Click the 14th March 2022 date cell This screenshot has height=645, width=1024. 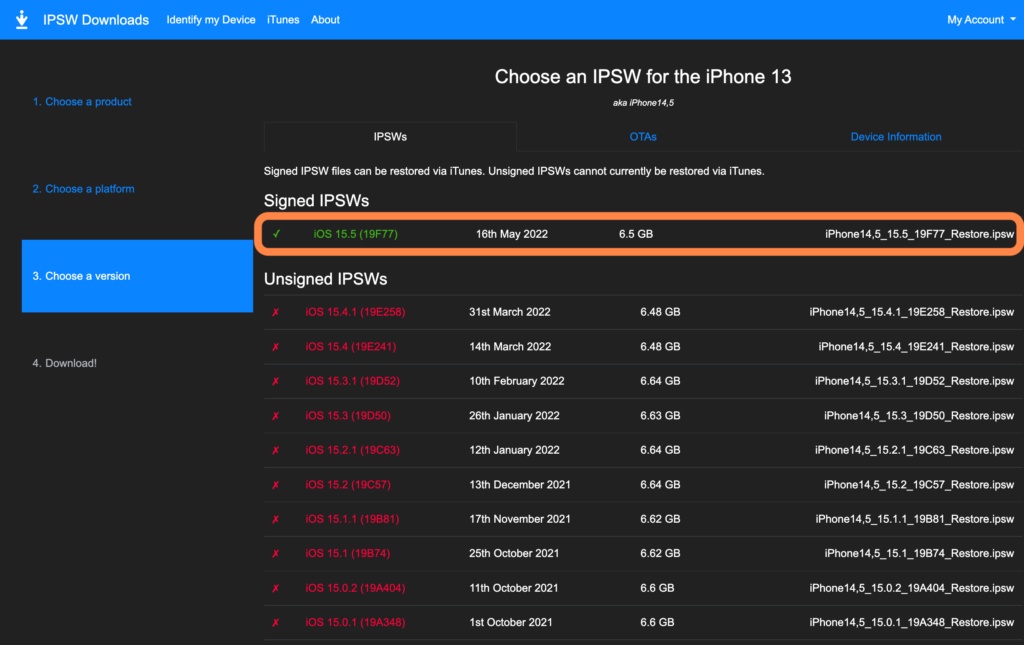[510, 347]
